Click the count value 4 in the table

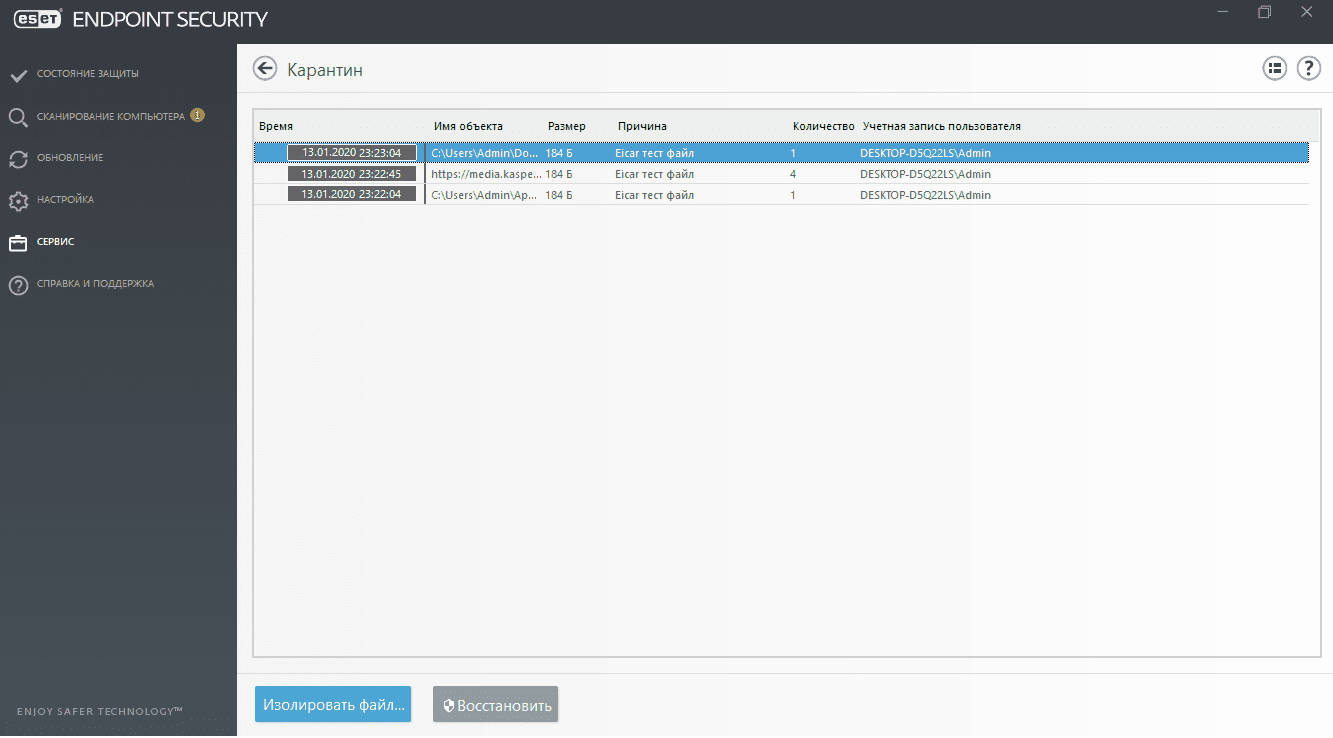(x=793, y=174)
